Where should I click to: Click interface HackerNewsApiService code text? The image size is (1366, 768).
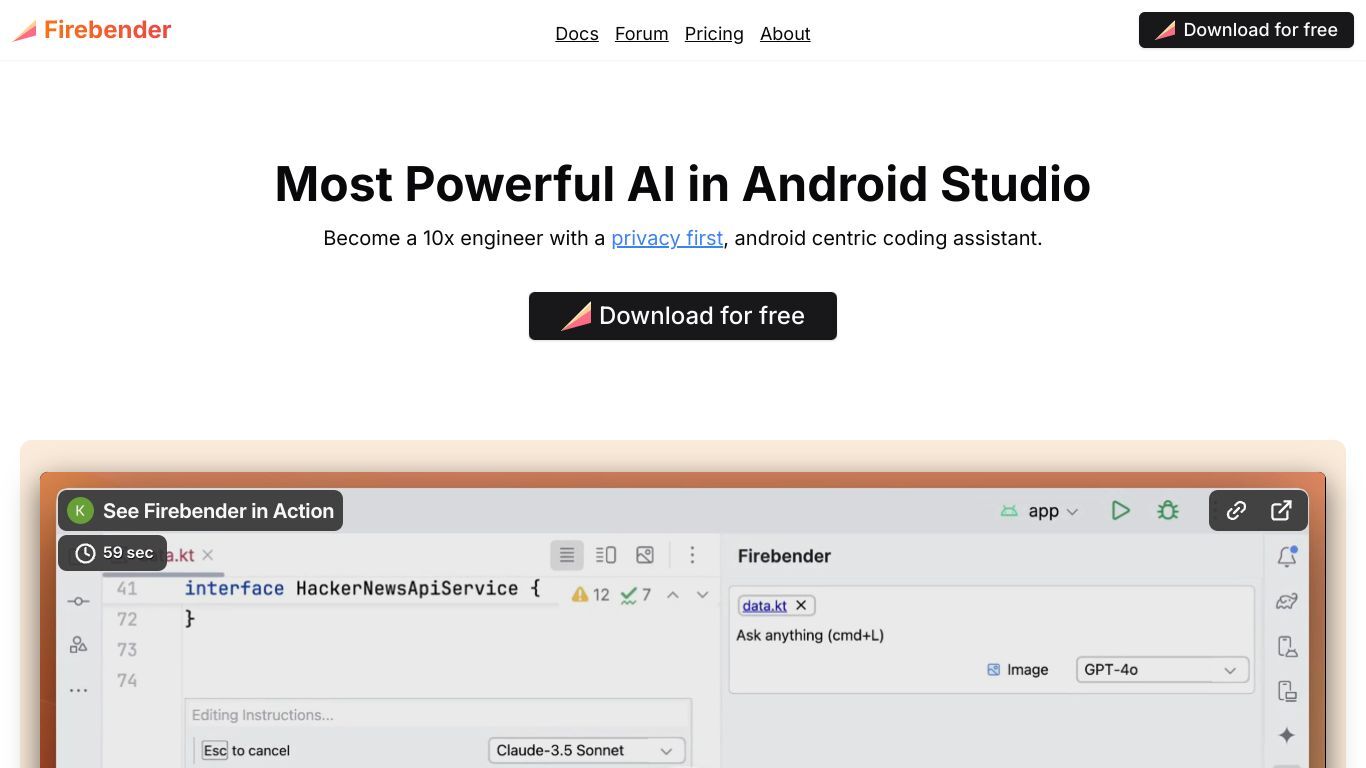pos(362,589)
